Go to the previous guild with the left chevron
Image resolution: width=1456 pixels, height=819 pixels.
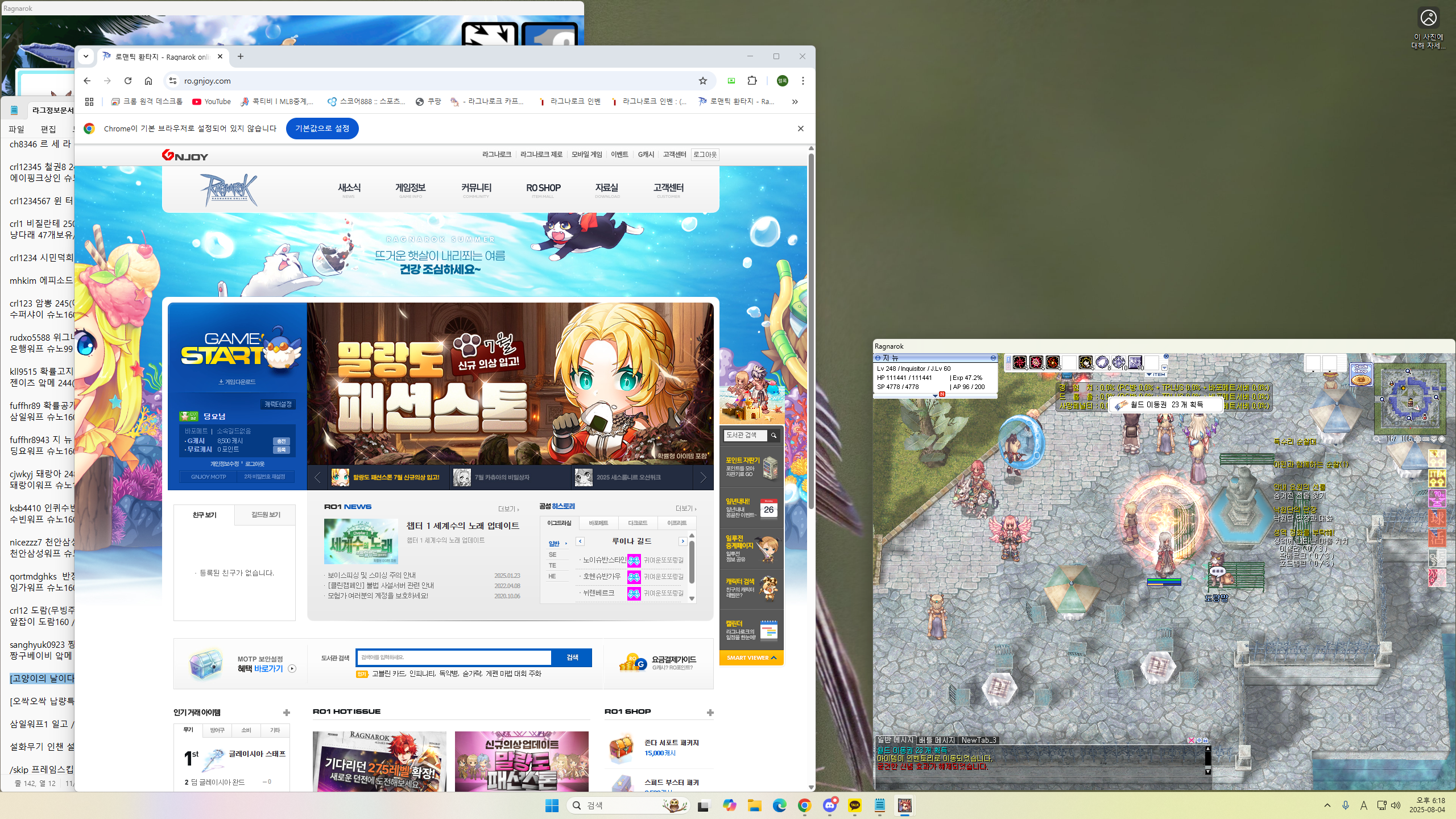pos(580,541)
